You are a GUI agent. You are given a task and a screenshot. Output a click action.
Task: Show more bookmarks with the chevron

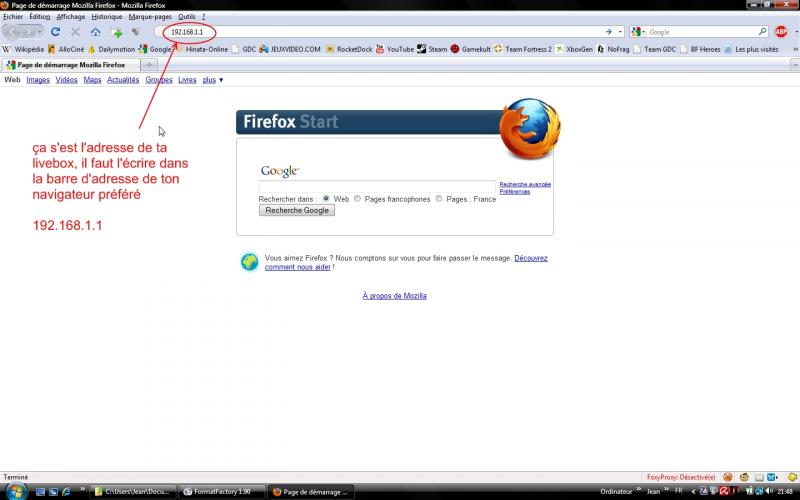pyautogui.click(x=795, y=49)
